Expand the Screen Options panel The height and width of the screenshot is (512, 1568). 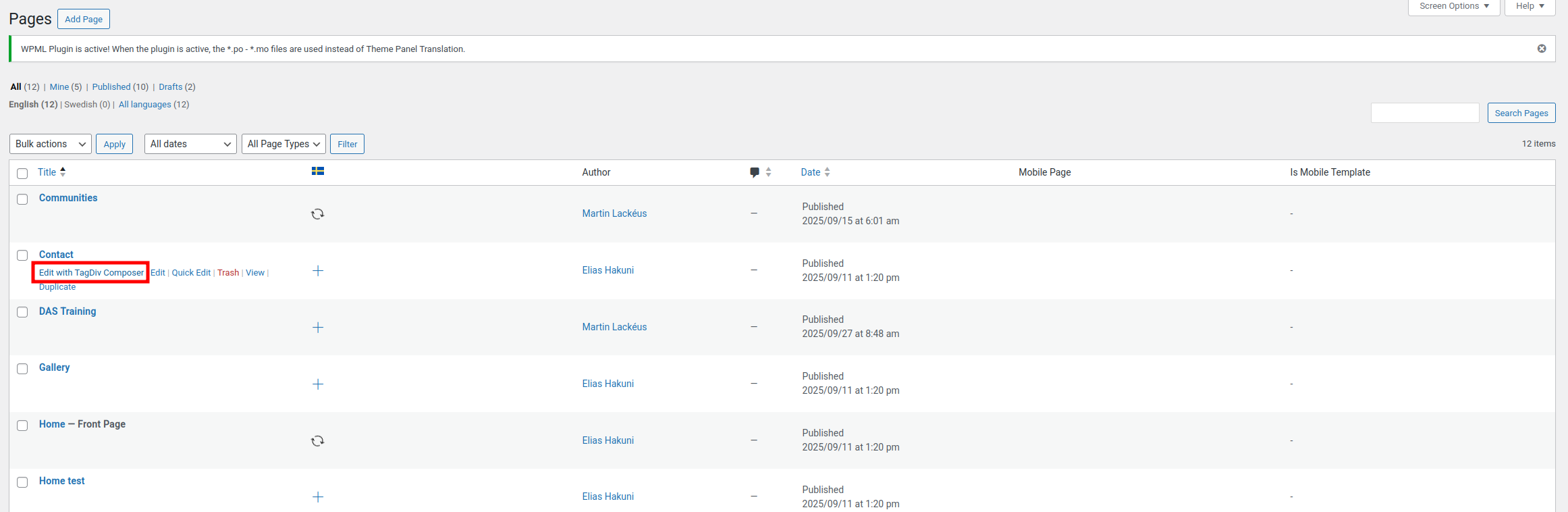[1454, 6]
